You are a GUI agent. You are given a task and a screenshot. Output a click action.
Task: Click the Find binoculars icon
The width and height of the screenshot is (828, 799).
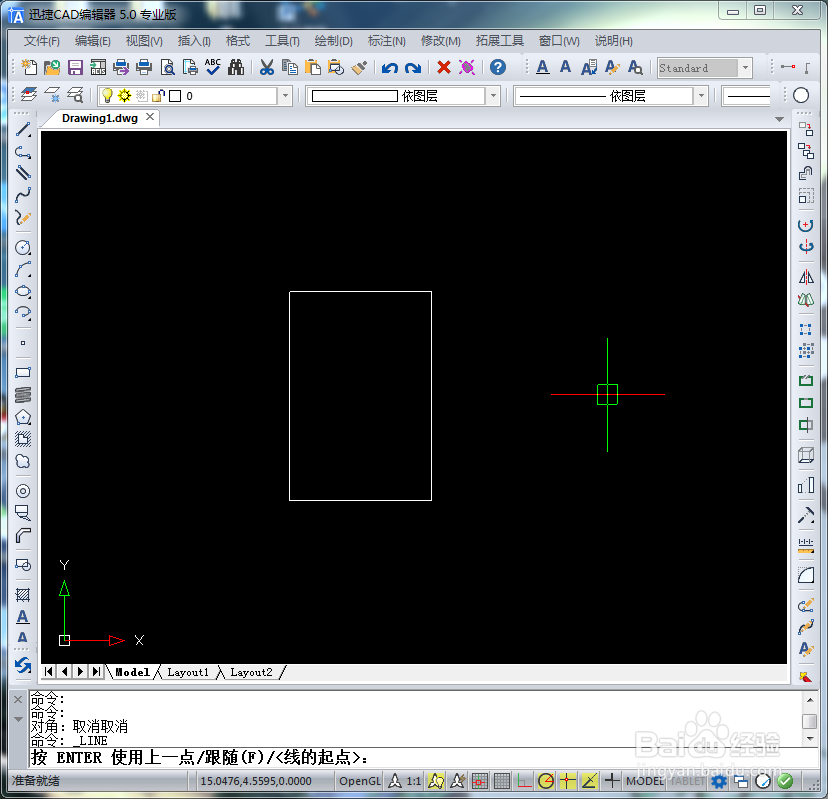pyautogui.click(x=236, y=67)
